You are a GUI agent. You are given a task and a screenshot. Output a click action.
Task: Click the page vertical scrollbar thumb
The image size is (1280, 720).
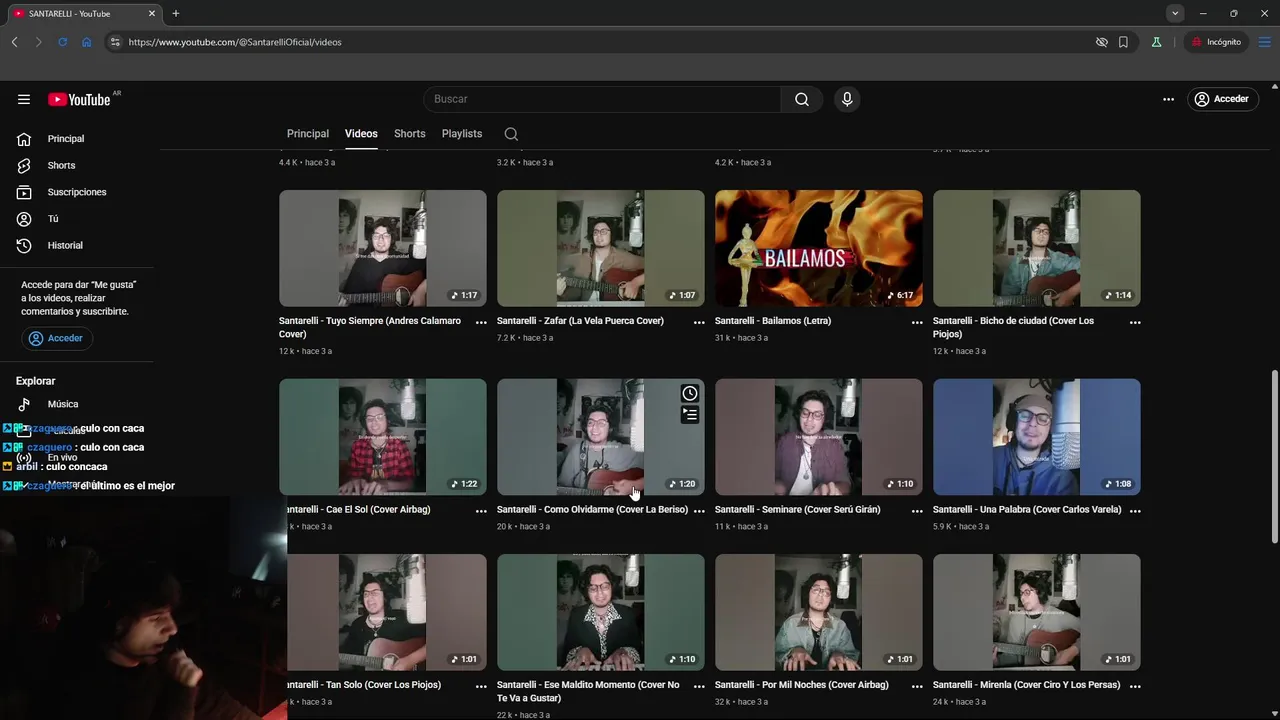tap(1274, 457)
